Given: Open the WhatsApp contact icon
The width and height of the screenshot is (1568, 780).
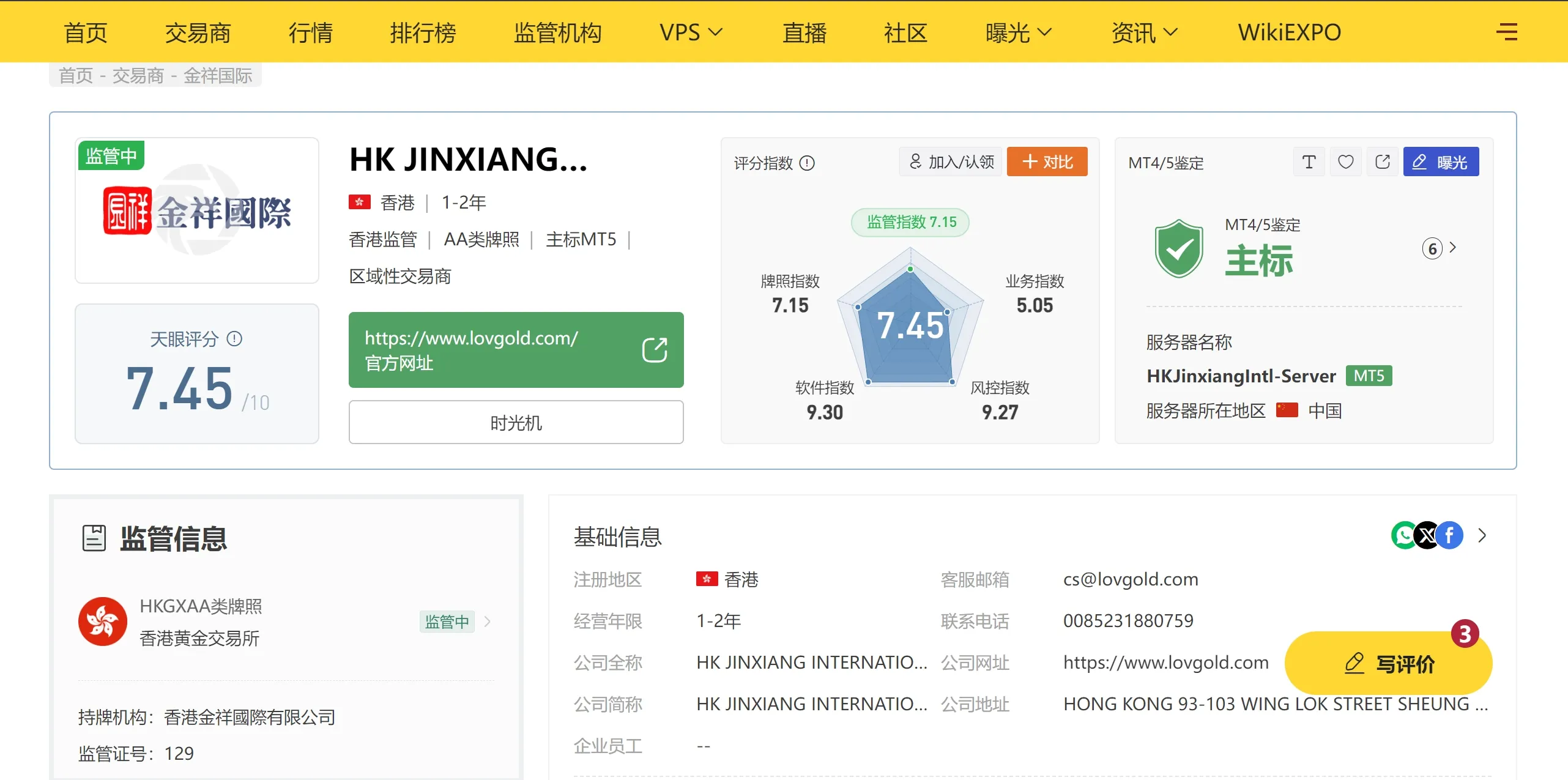Looking at the screenshot, I should coord(1404,535).
